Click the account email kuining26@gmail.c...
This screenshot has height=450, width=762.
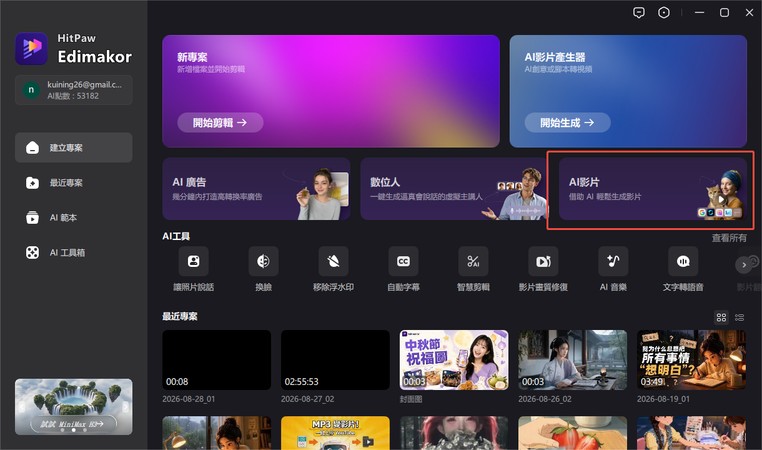pos(85,85)
